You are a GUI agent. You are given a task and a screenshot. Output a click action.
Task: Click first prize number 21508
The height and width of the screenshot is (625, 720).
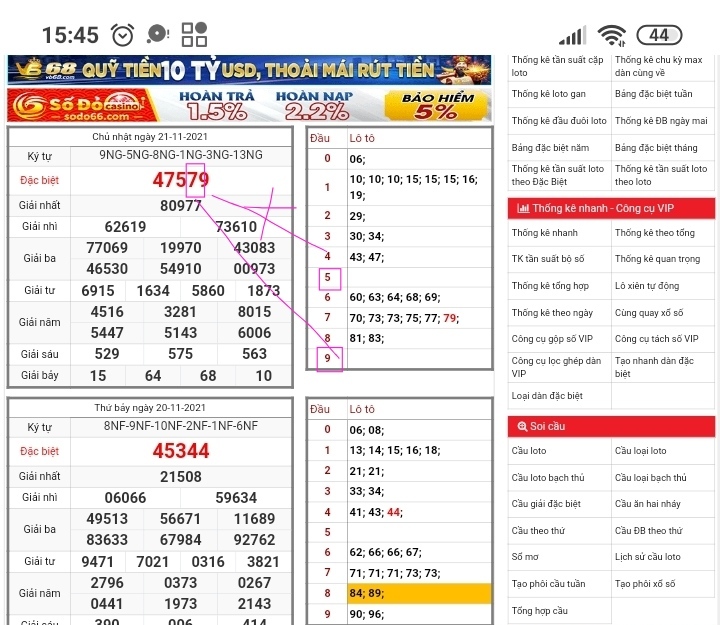coord(181,476)
